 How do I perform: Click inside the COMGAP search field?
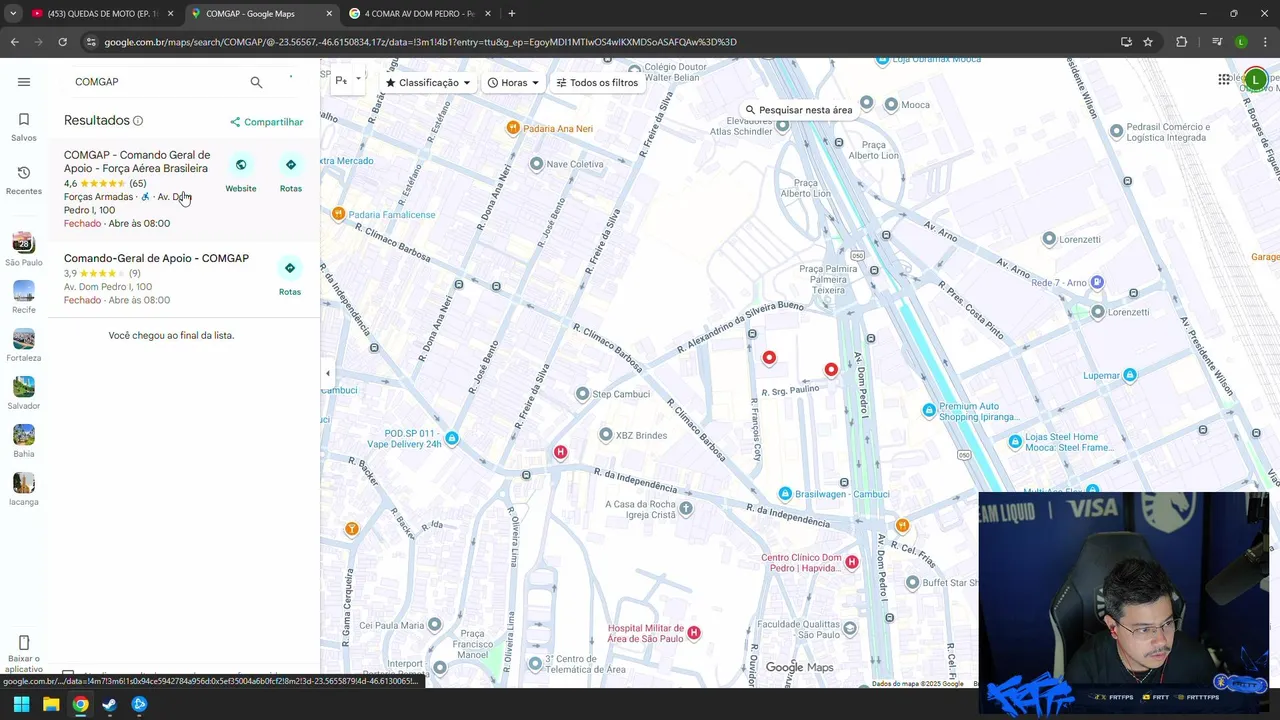[x=155, y=82]
